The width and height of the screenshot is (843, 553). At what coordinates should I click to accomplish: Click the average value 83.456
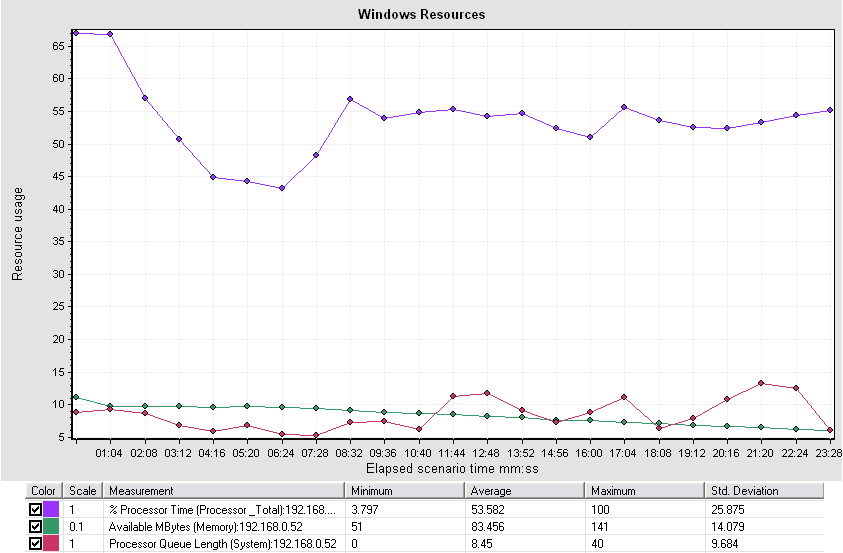point(488,527)
